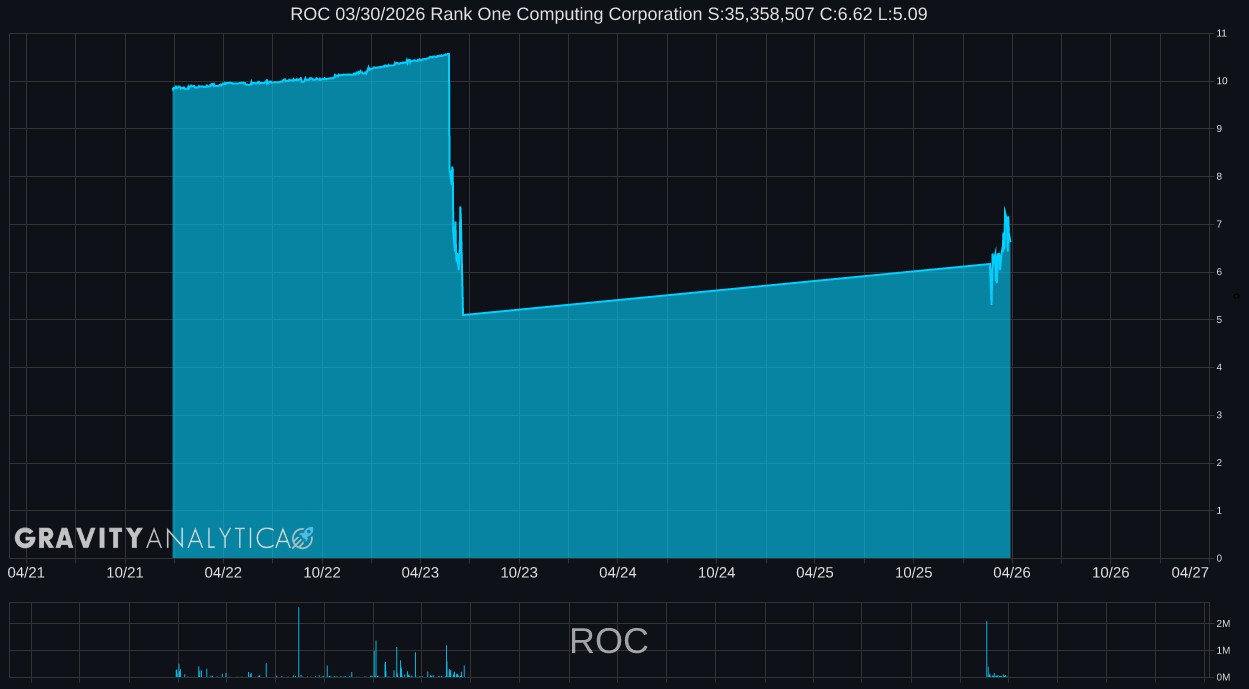Click the lowest price point after the drop

point(464,315)
